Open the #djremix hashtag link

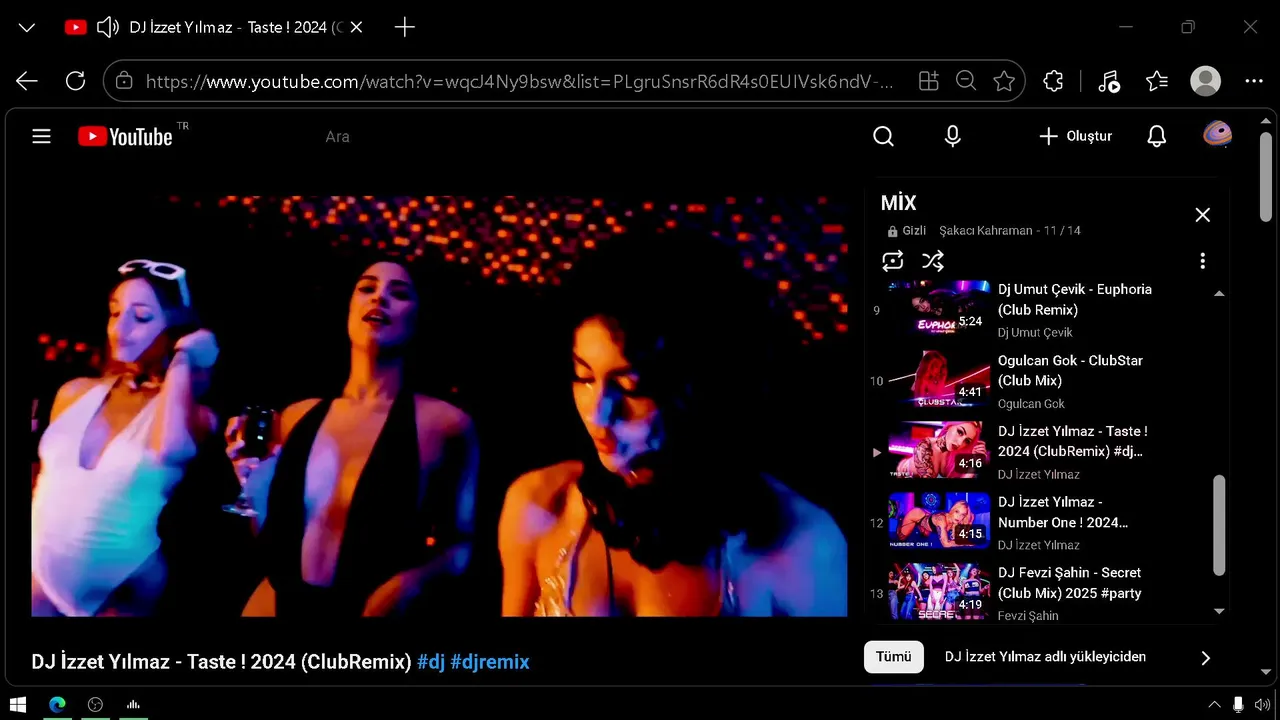tap(490, 662)
